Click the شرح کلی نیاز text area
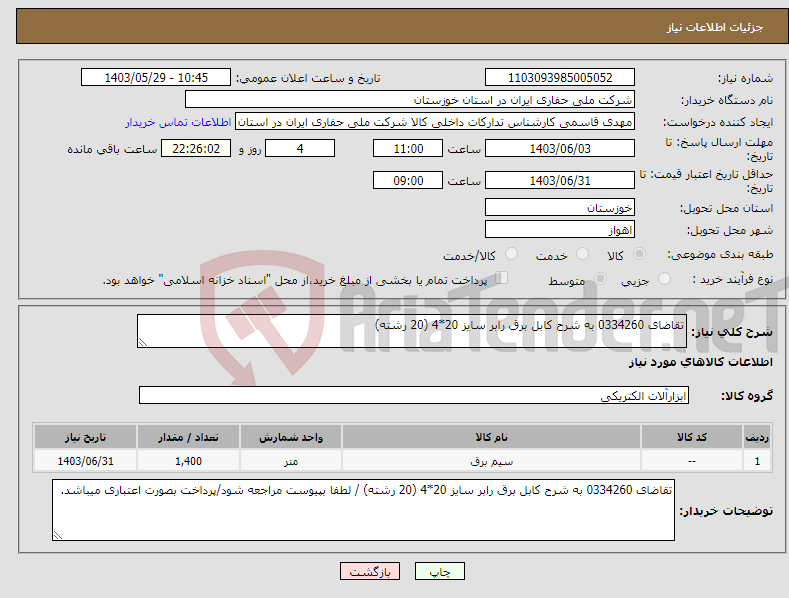 412,331
